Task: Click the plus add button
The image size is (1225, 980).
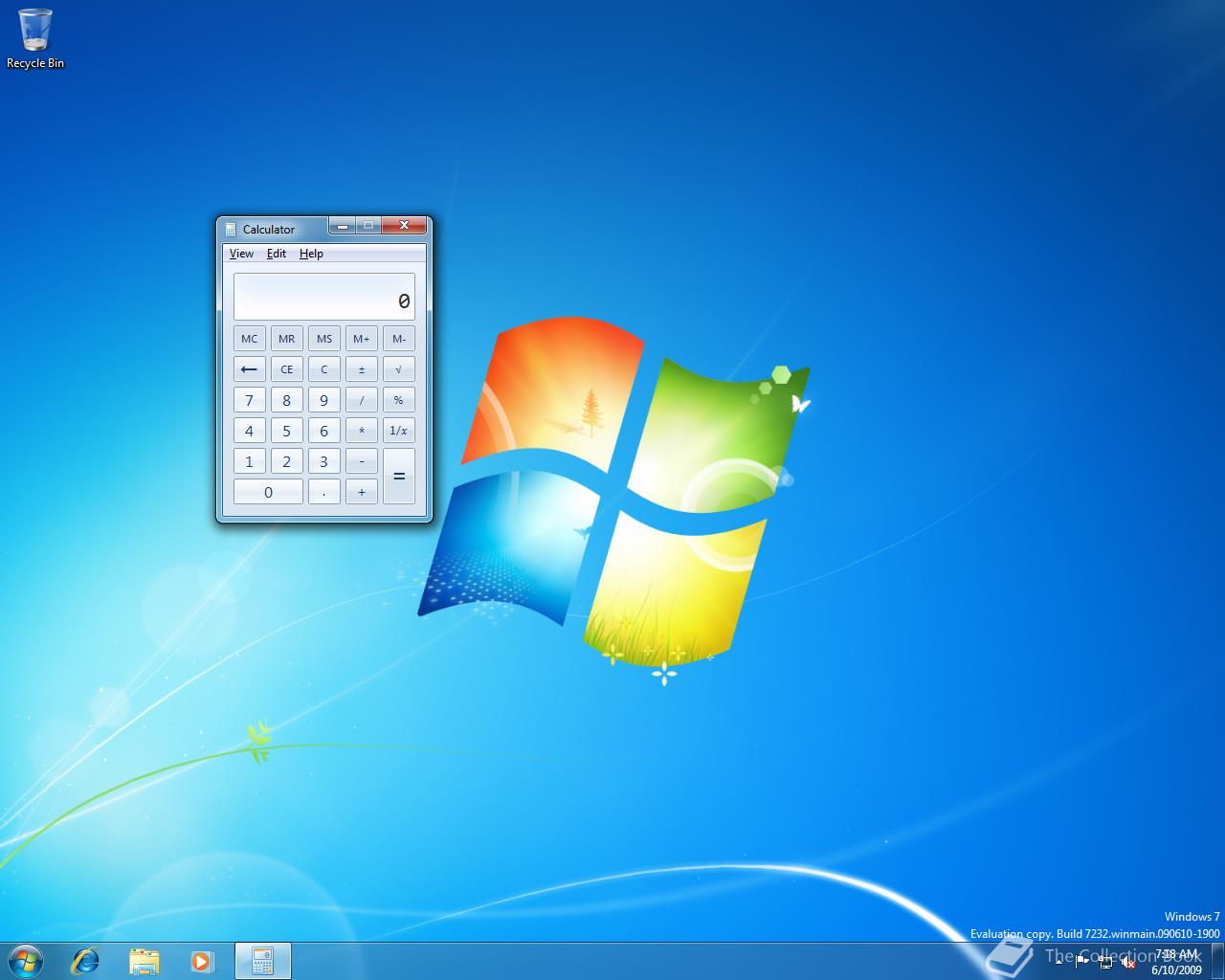Action: tap(362, 492)
